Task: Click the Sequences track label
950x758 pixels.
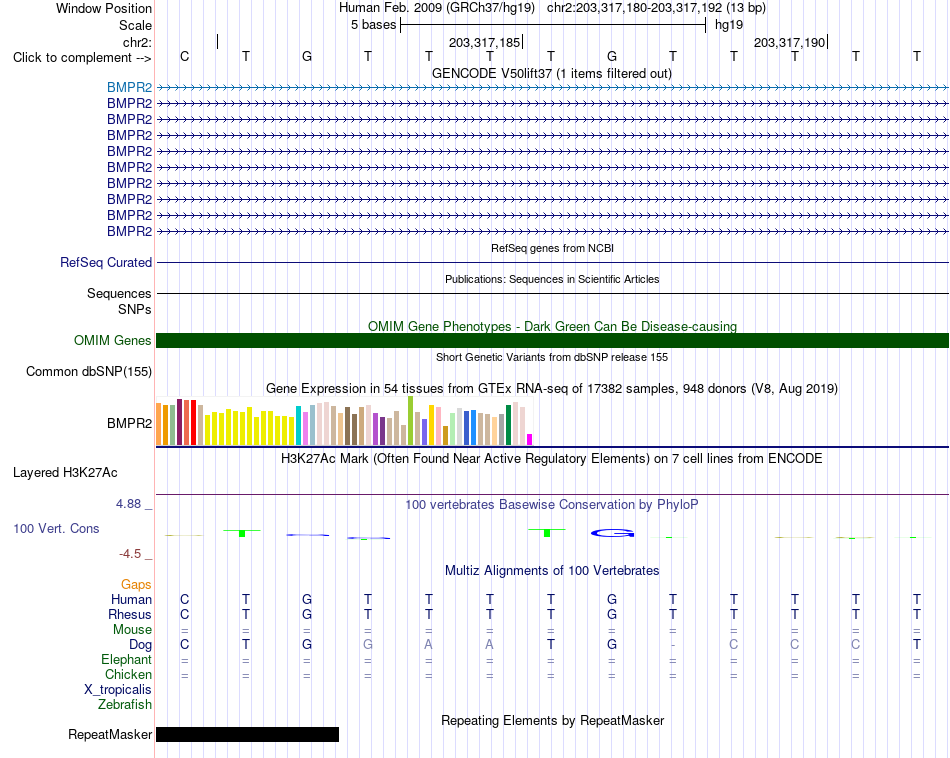Action: [x=119, y=293]
